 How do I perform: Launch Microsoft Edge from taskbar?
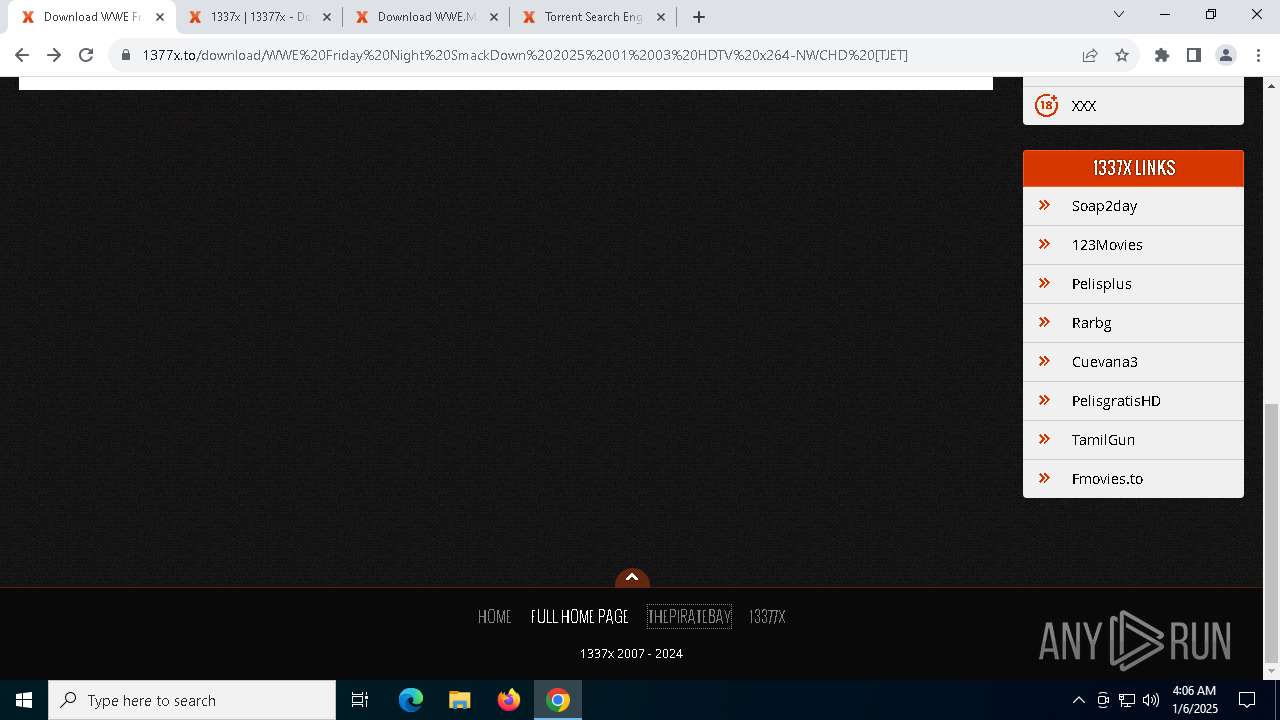[411, 700]
